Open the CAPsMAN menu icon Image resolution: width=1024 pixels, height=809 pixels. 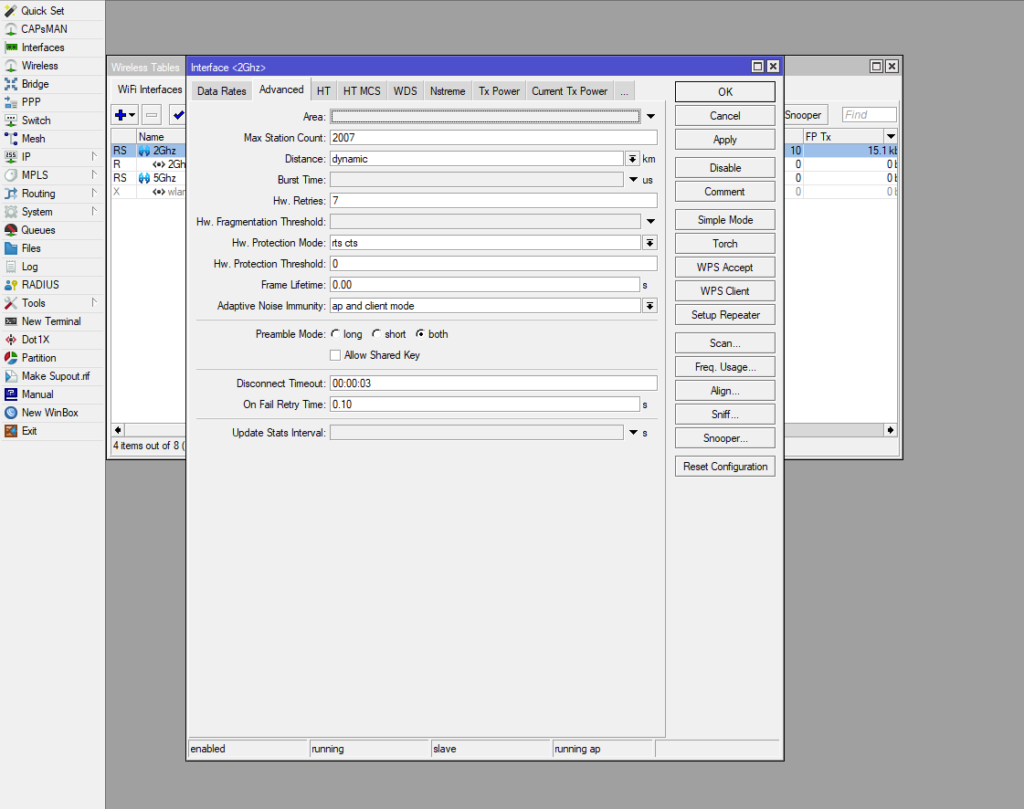click(x=11, y=29)
